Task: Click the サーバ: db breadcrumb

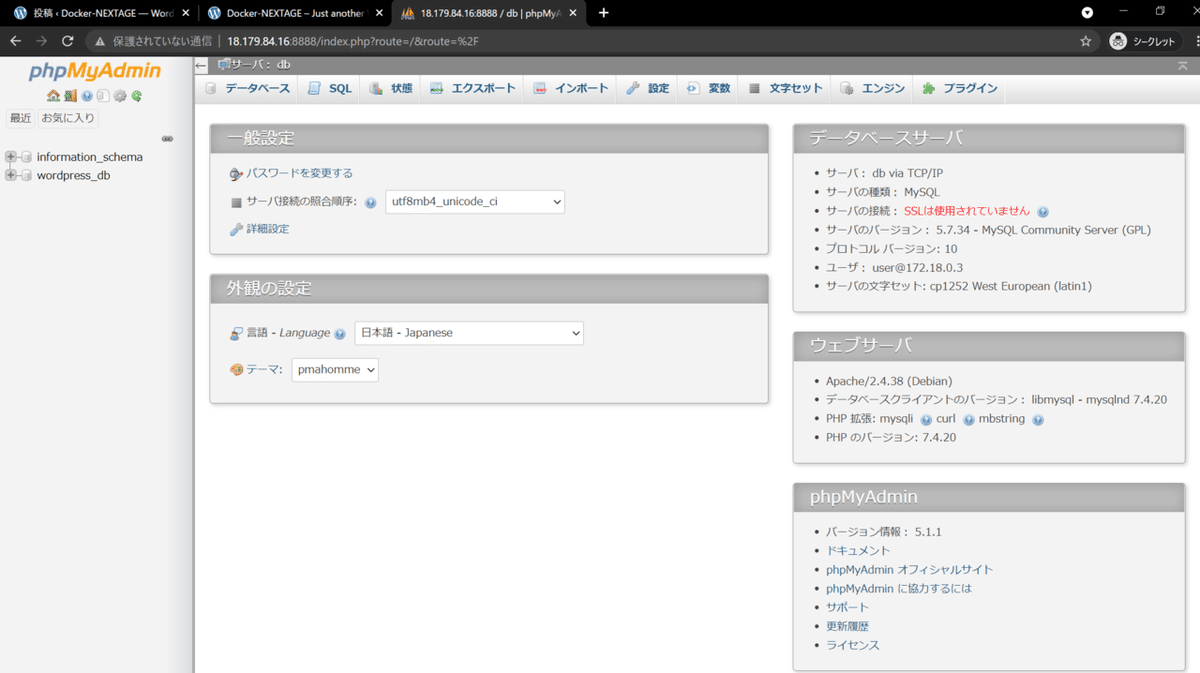Action: coord(260,65)
